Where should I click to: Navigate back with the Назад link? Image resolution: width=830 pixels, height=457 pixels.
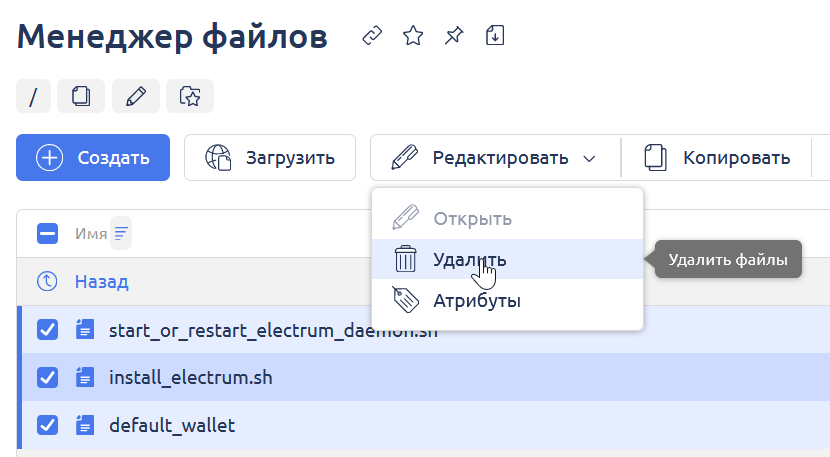[x=101, y=282]
